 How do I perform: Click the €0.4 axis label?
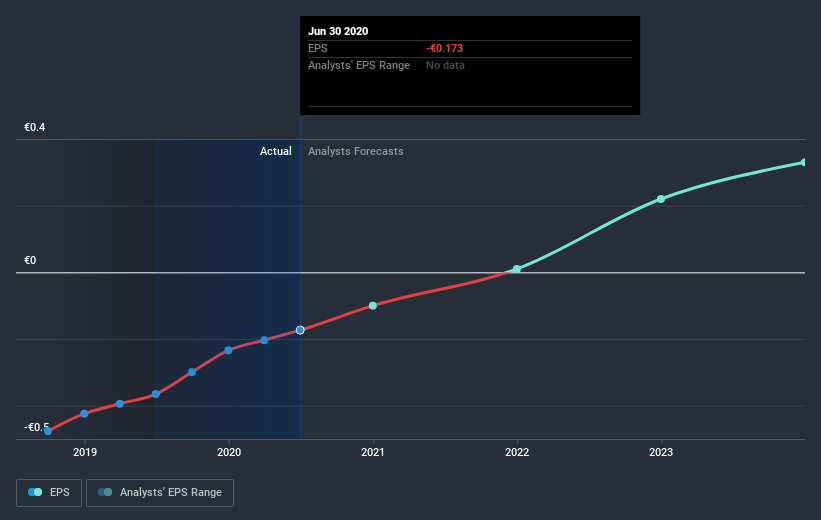pyautogui.click(x=35, y=127)
